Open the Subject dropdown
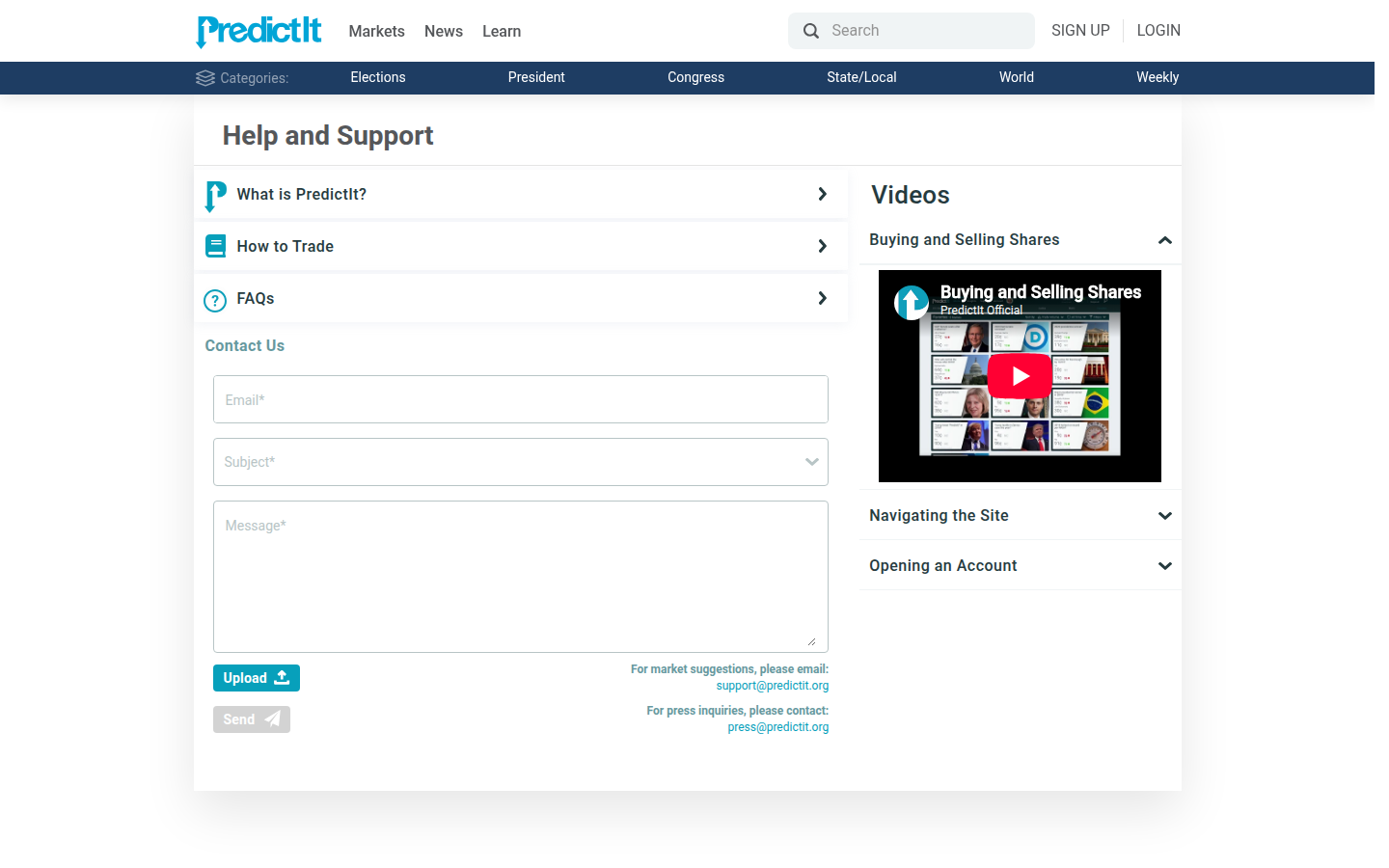 [x=521, y=462]
